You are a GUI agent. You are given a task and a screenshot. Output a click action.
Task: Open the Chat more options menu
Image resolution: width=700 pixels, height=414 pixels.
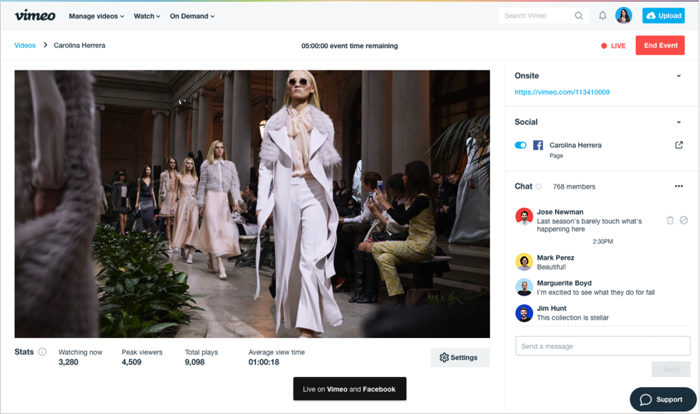679,186
